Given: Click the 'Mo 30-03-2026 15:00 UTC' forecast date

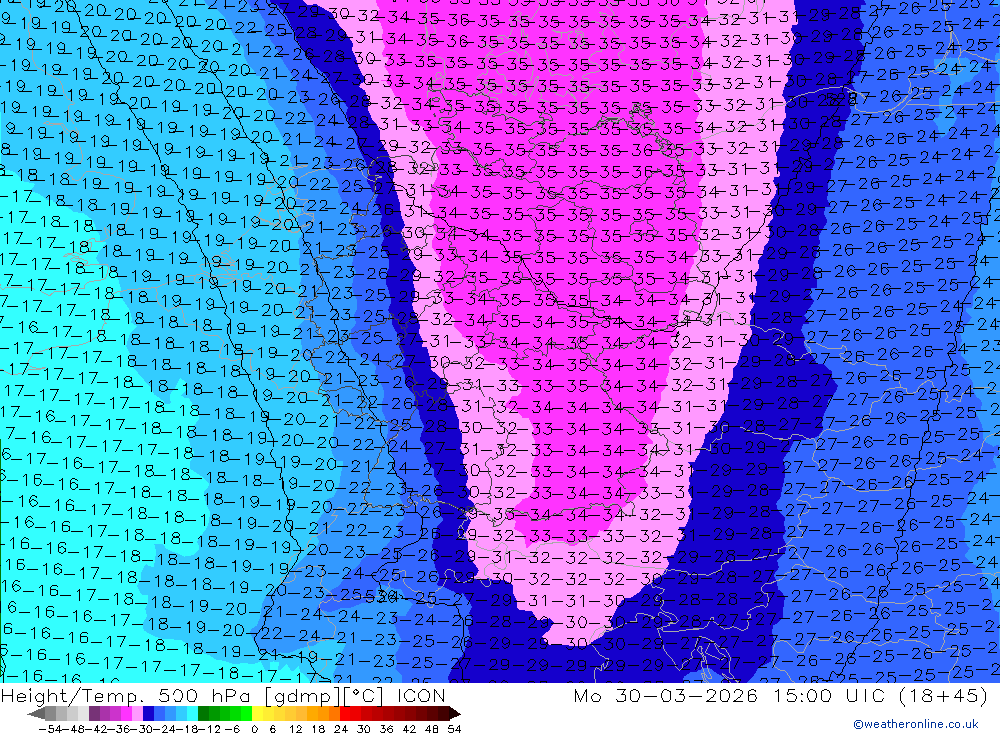Looking at the screenshot, I should coord(732,695).
